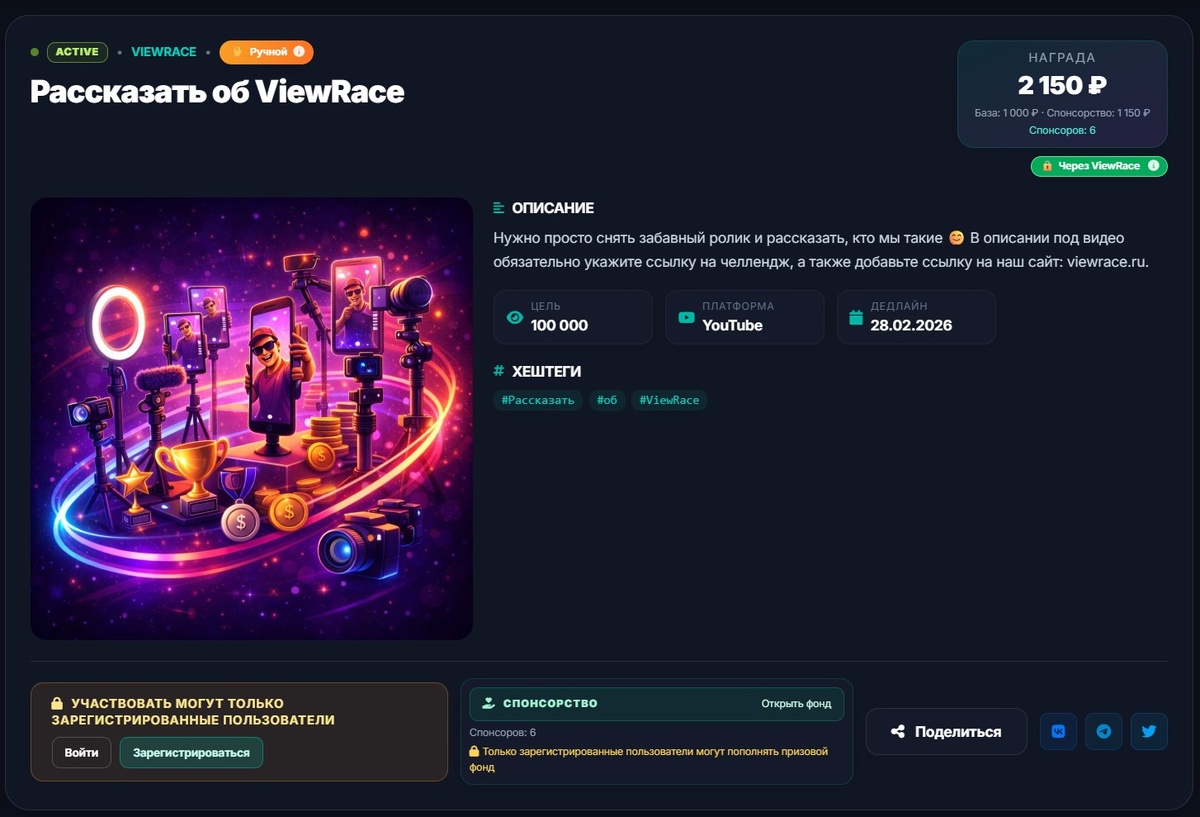Click the info icon in Ручной badge
This screenshot has width=1200, height=817.
[299, 52]
